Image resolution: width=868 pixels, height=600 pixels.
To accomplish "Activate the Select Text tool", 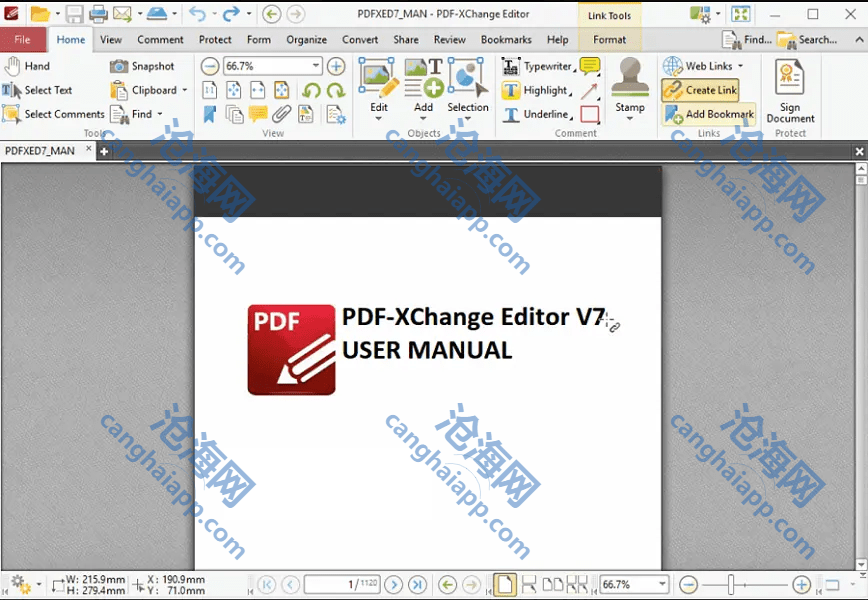I will coord(38,90).
